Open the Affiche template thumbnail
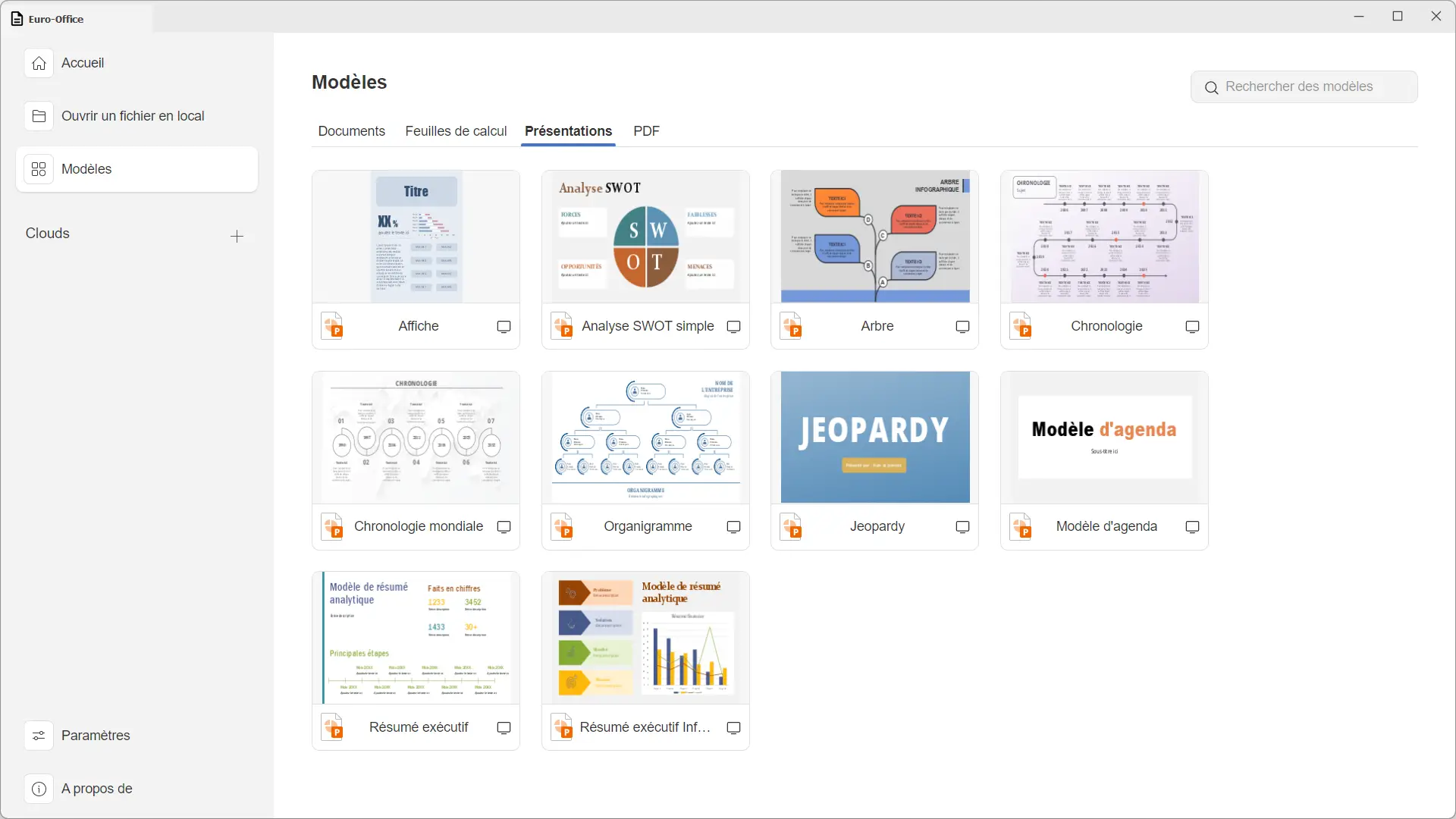 click(416, 237)
